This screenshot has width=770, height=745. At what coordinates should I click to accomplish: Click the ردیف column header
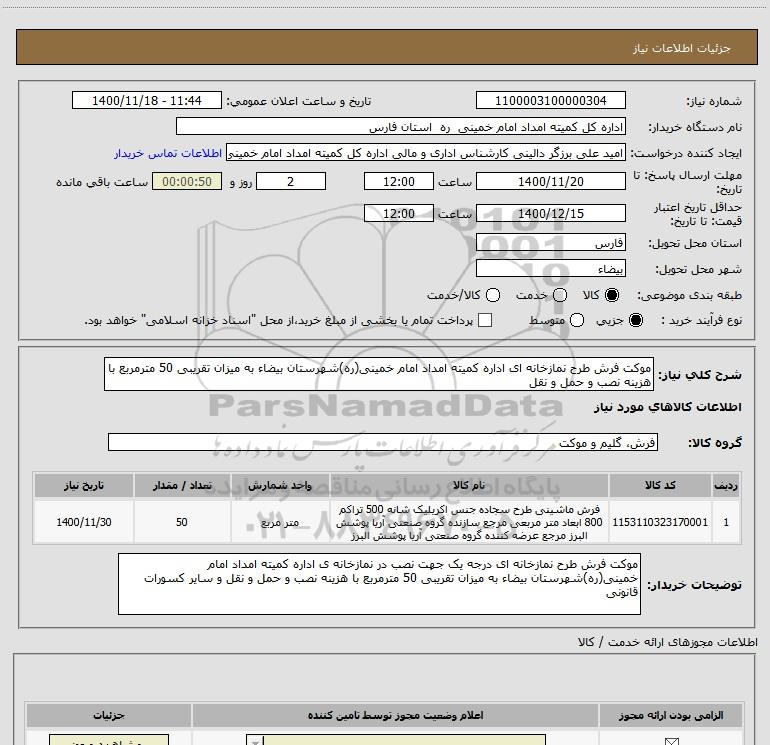pos(726,485)
